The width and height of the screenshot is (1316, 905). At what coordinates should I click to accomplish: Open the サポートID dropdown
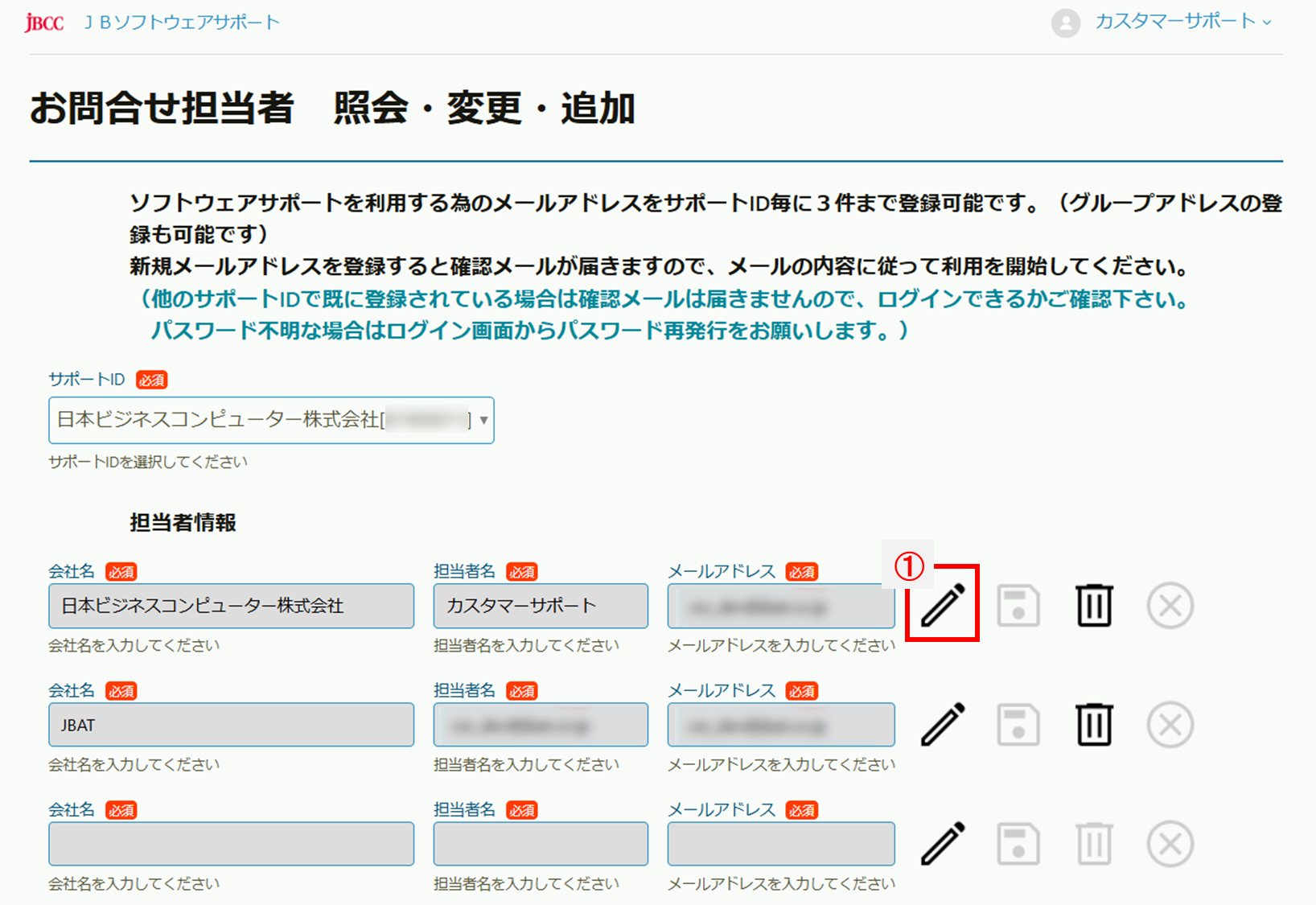pyautogui.click(x=271, y=420)
